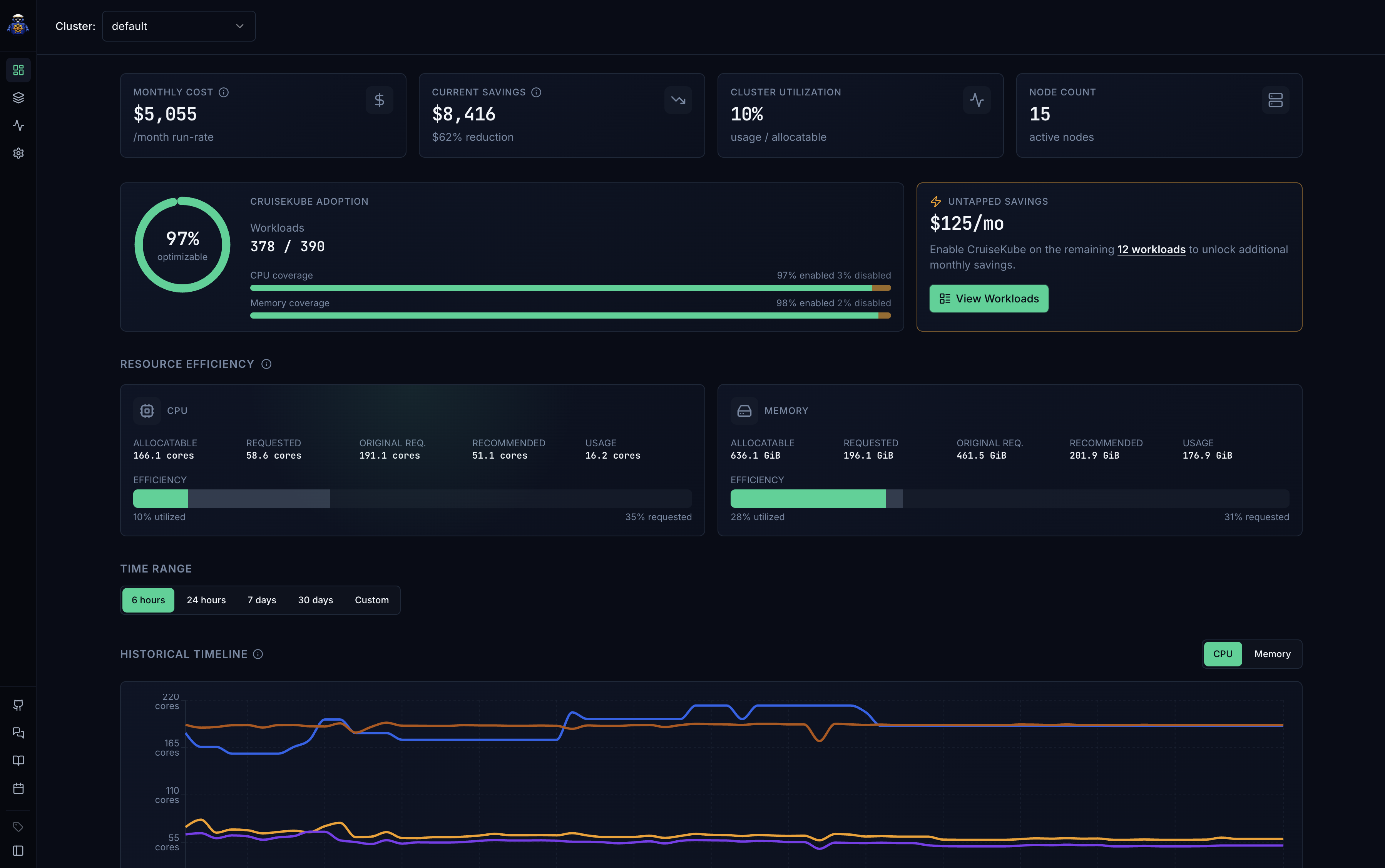The image size is (1385, 868).
Task: Click the CPU efficiency progress bar
Action: [412, 498]
